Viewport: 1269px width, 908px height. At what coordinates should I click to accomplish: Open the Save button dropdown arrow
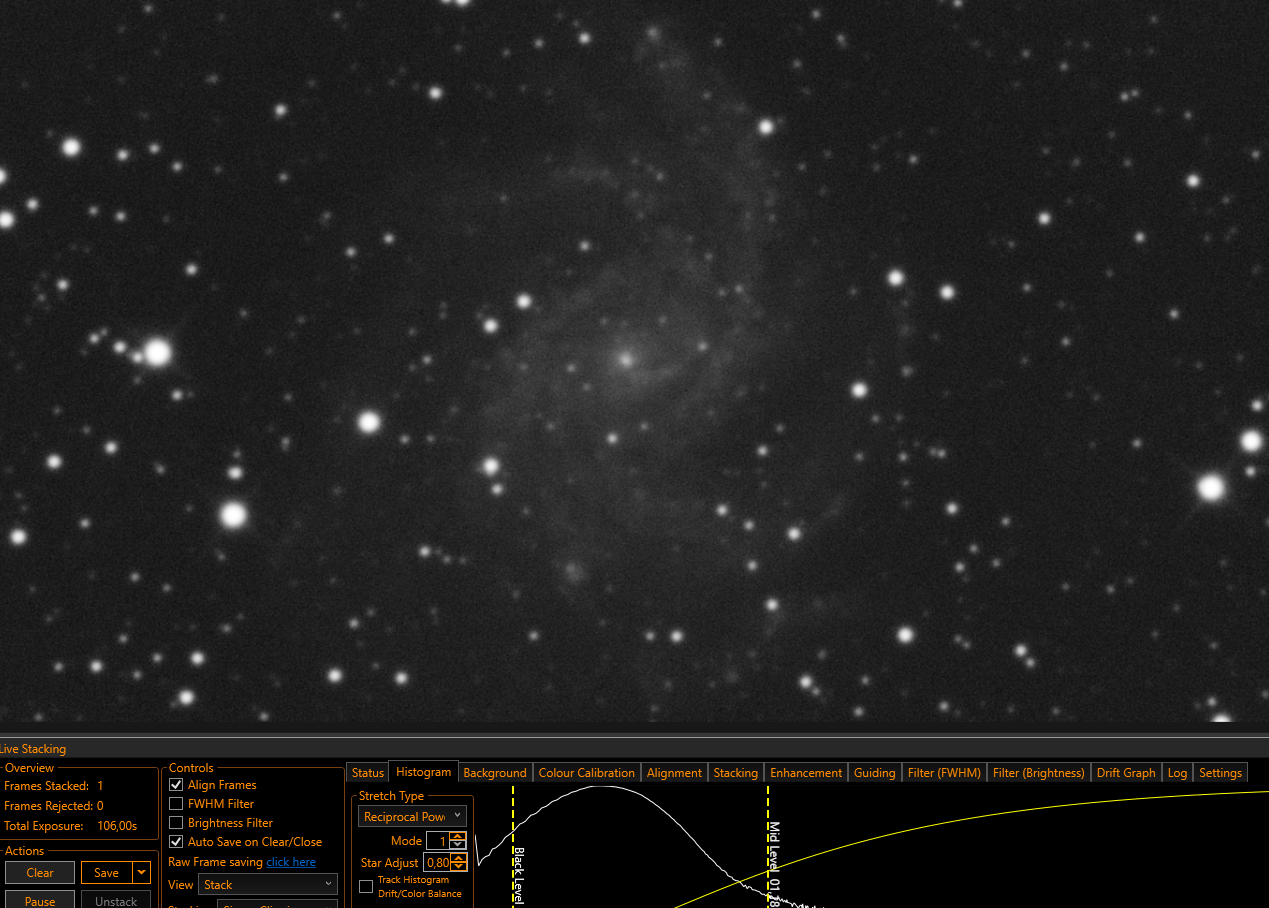point(141,873)
